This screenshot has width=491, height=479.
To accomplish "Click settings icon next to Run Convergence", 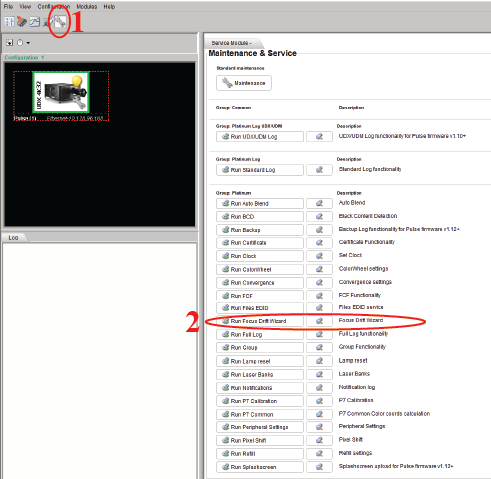I will tap(319, 283).
